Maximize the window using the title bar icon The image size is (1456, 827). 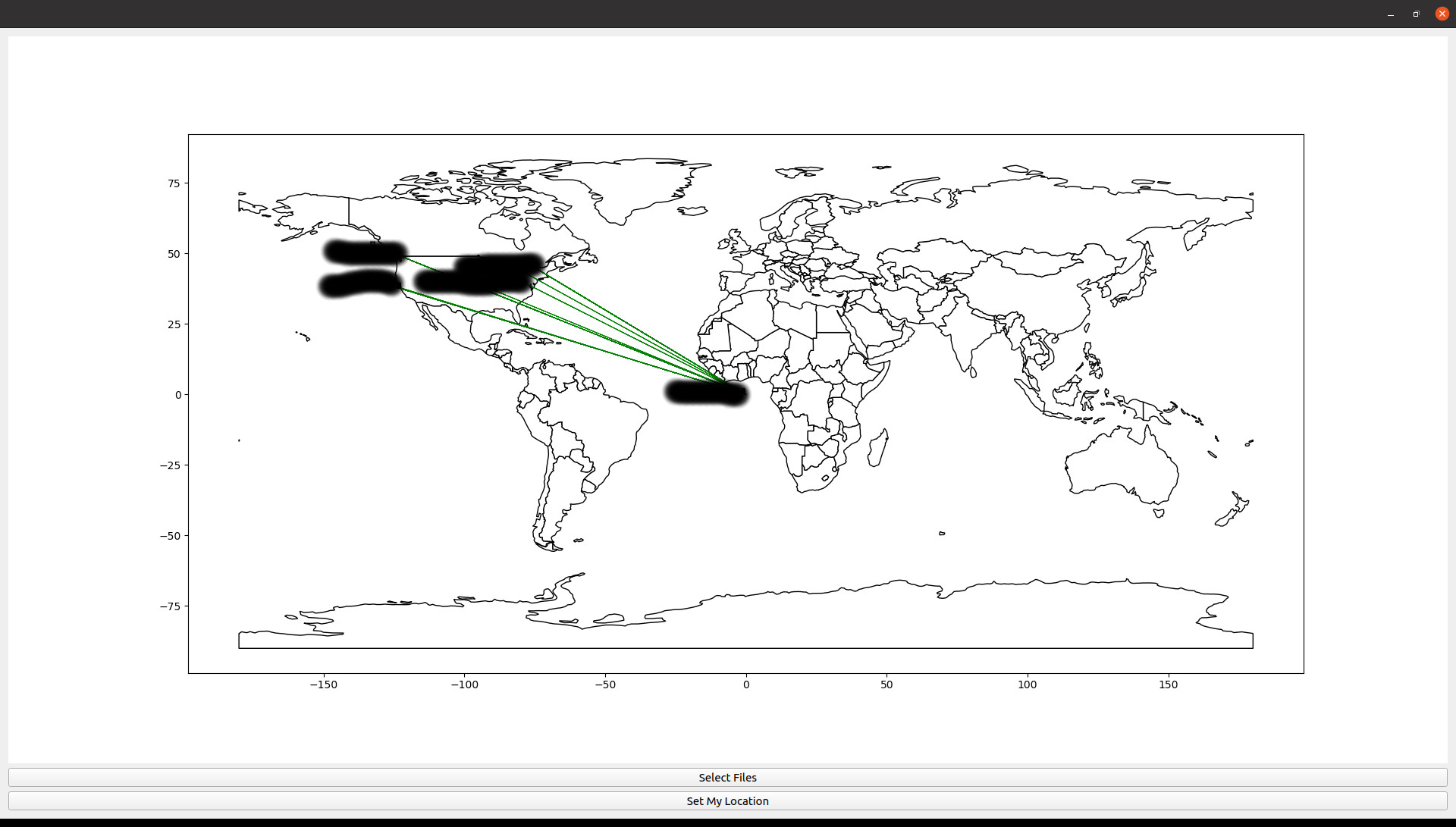tap(1416, 14)
